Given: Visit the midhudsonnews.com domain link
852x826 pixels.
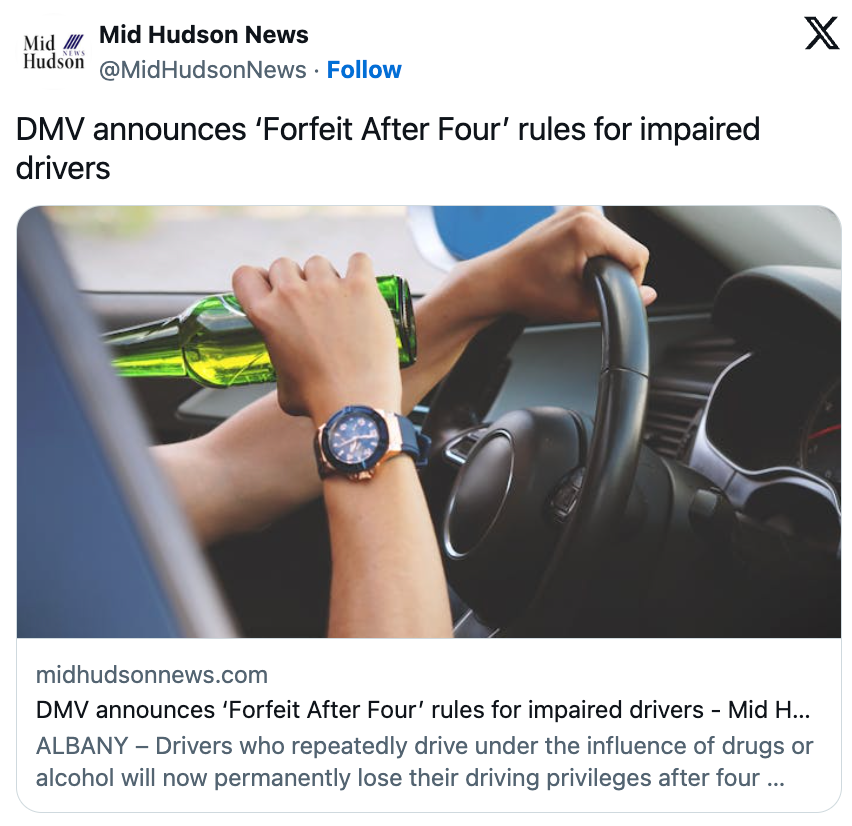Looking at the screenshot, I should (152, 675).
